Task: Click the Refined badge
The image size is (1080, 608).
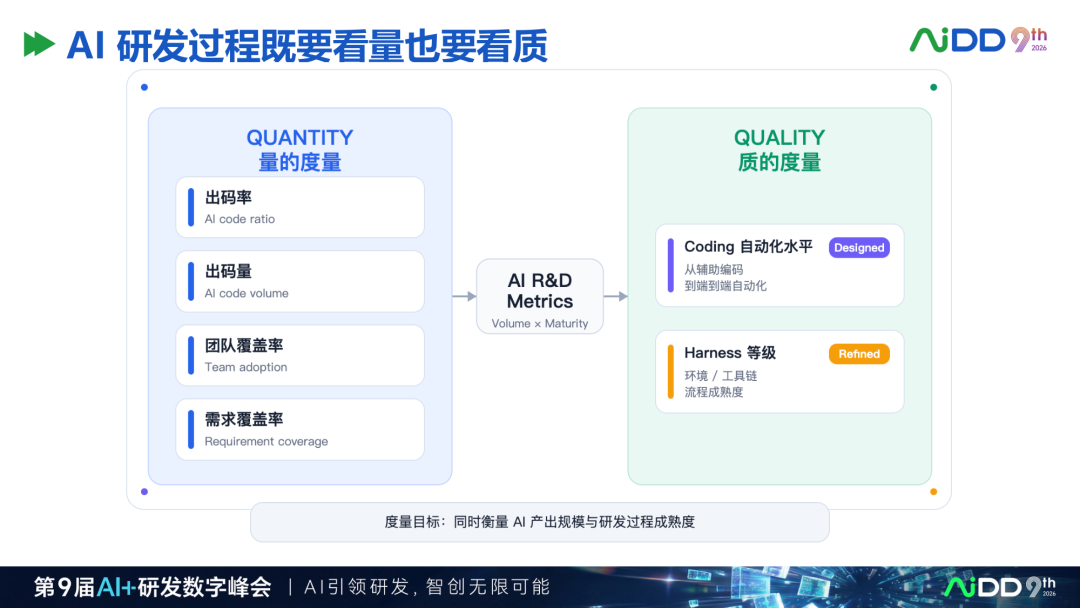Action: tap(859, 354)
